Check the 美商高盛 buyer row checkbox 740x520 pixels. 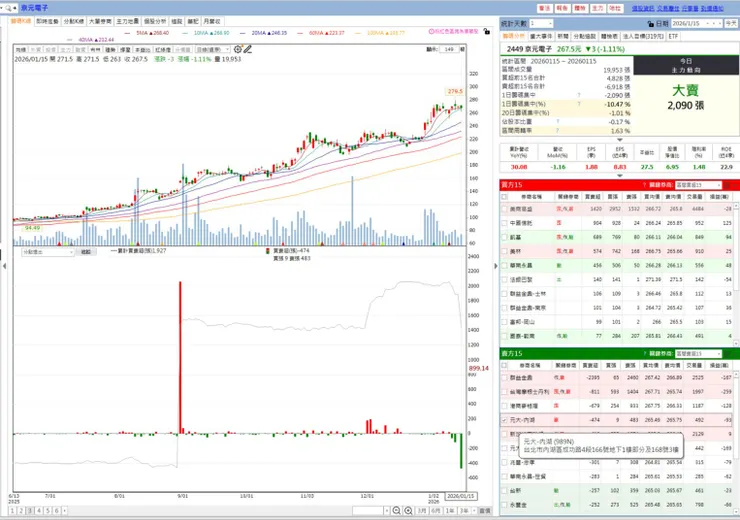(505, 209)
